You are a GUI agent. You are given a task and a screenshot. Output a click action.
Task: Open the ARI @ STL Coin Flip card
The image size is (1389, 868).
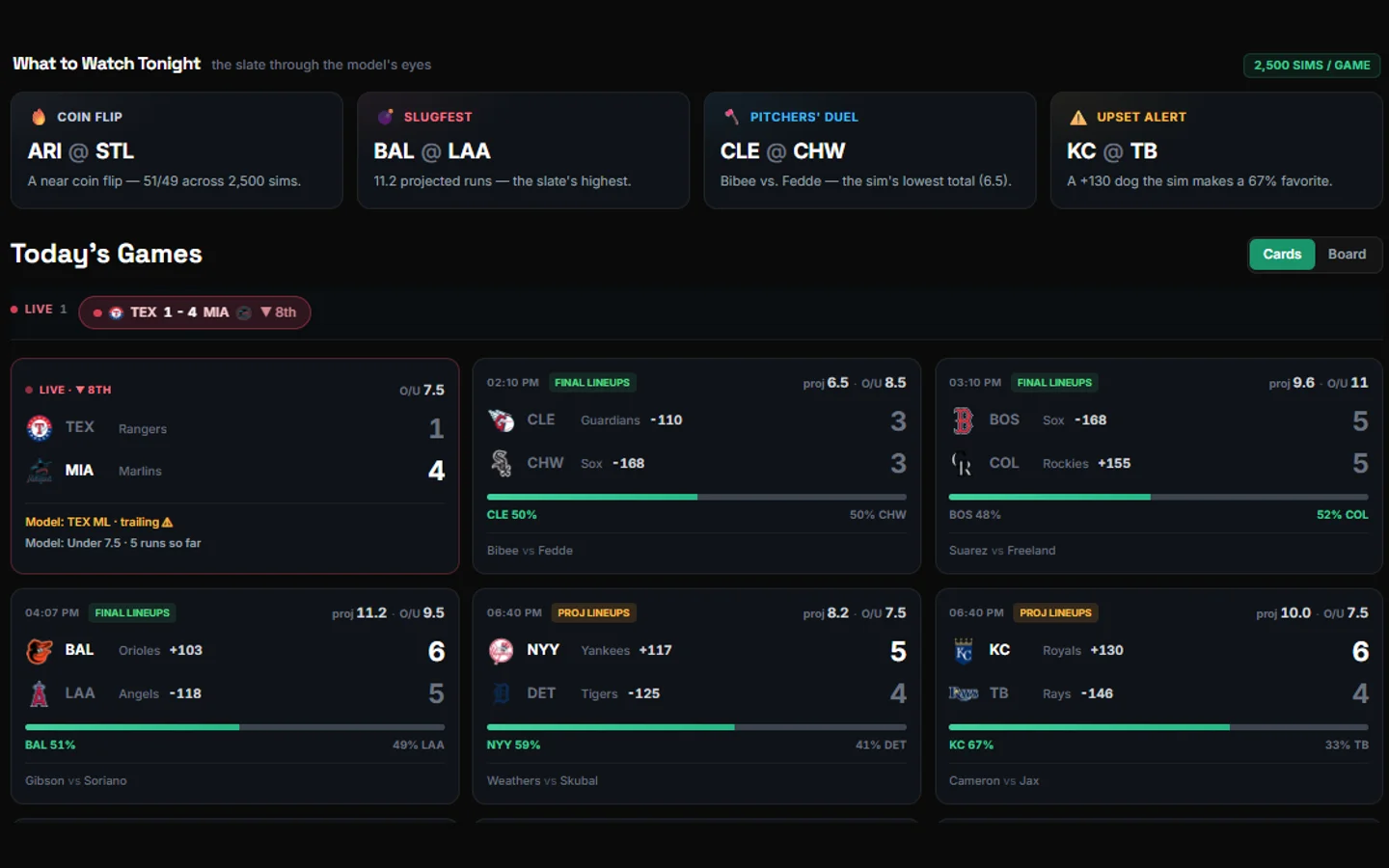click(x=177, y=150)
